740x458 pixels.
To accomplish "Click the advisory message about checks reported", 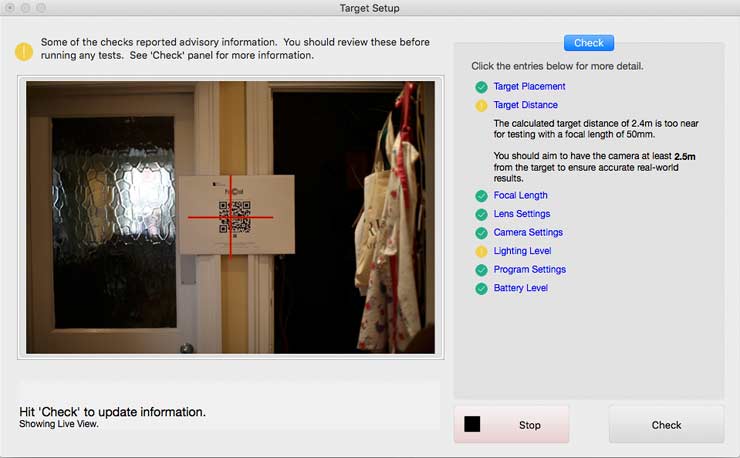I will (235, 49).
